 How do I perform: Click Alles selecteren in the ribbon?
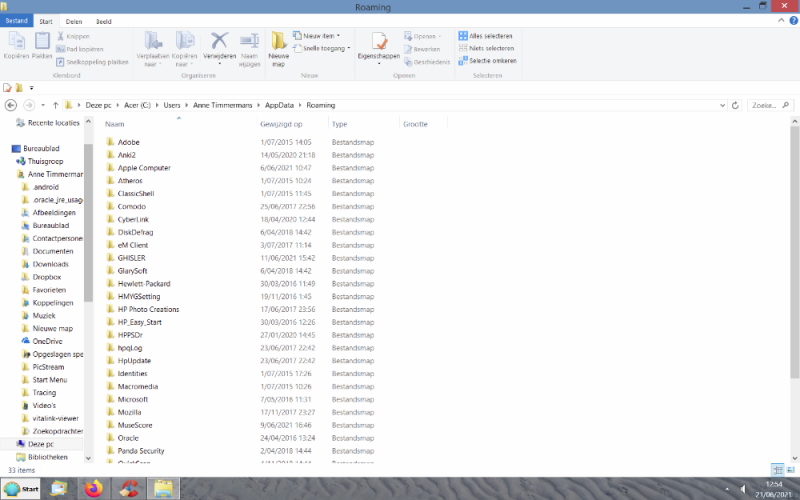point(485,36)
